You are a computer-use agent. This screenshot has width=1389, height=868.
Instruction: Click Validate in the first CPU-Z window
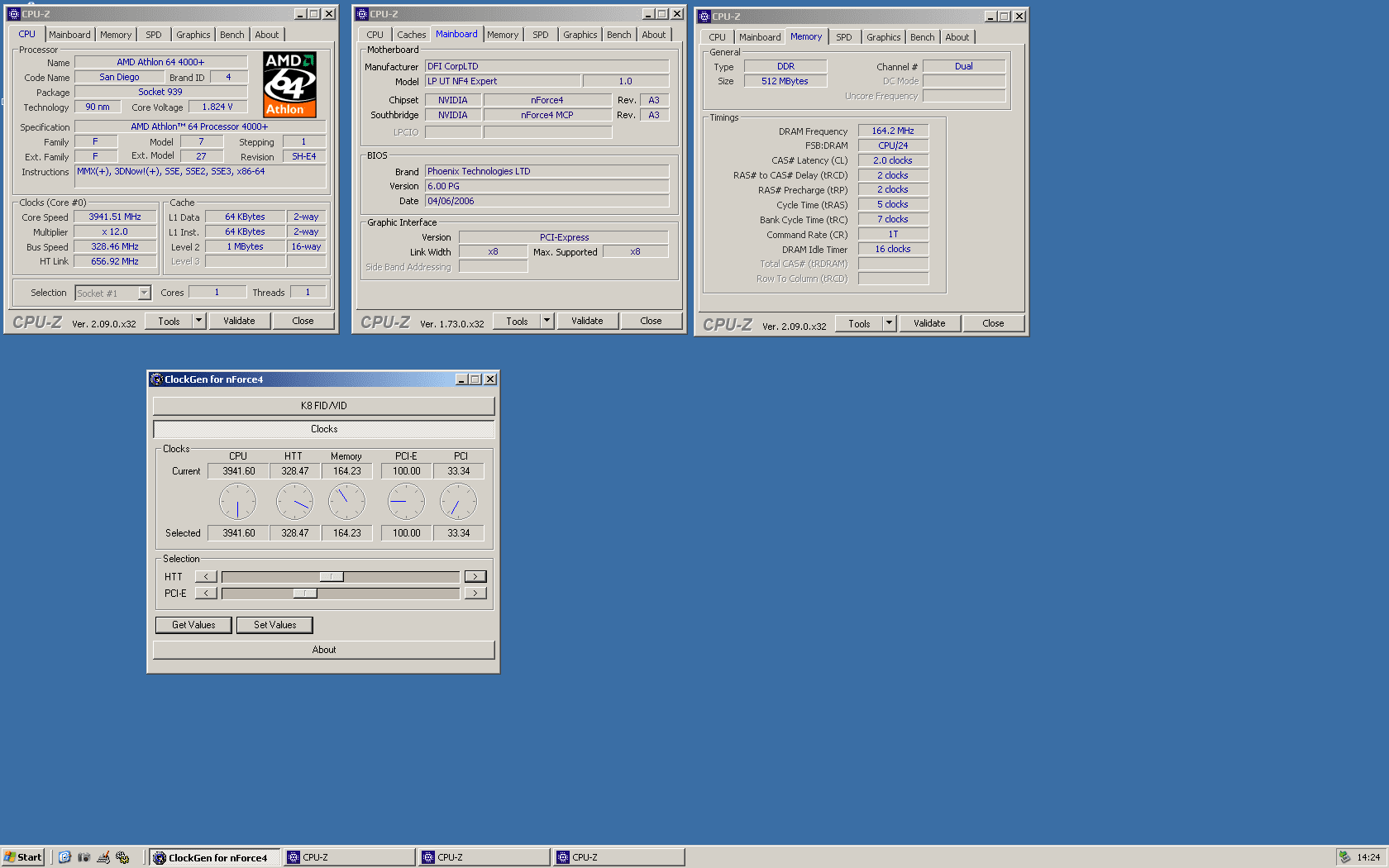pyautogui.click(x=239, y=321)
